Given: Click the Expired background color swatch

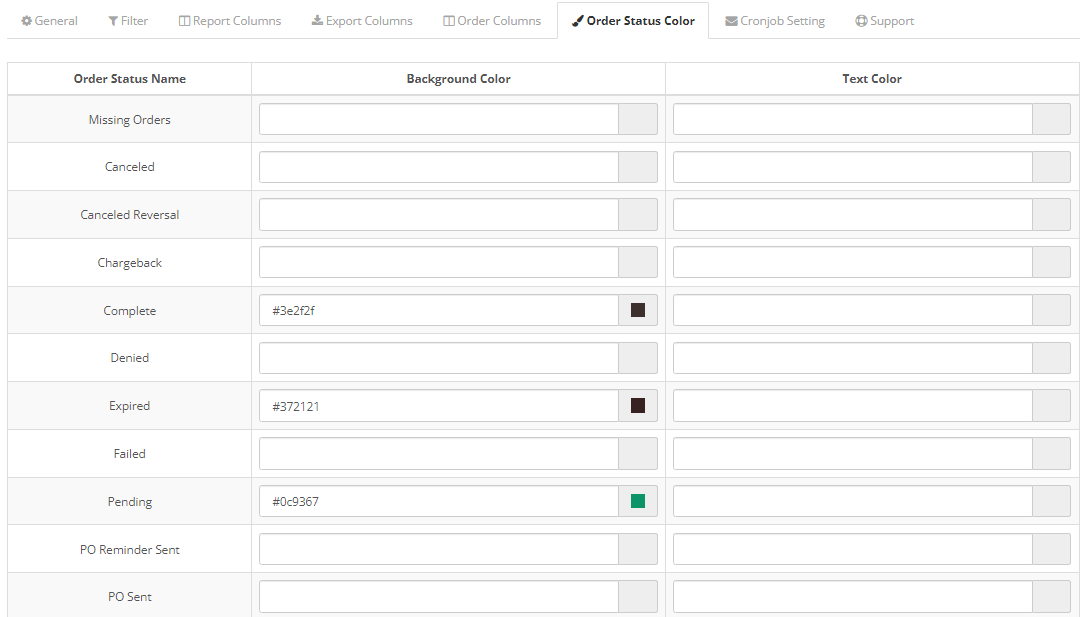Looking at the screenshot, I should tap(638, 406).
